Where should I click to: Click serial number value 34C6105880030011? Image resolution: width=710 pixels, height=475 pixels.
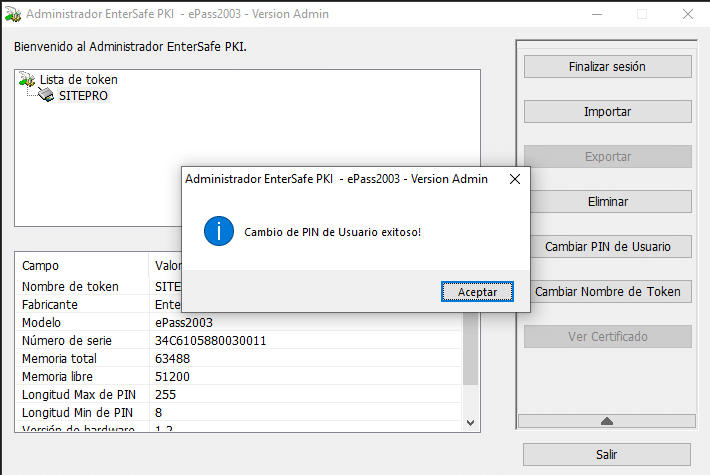[211, 341]
